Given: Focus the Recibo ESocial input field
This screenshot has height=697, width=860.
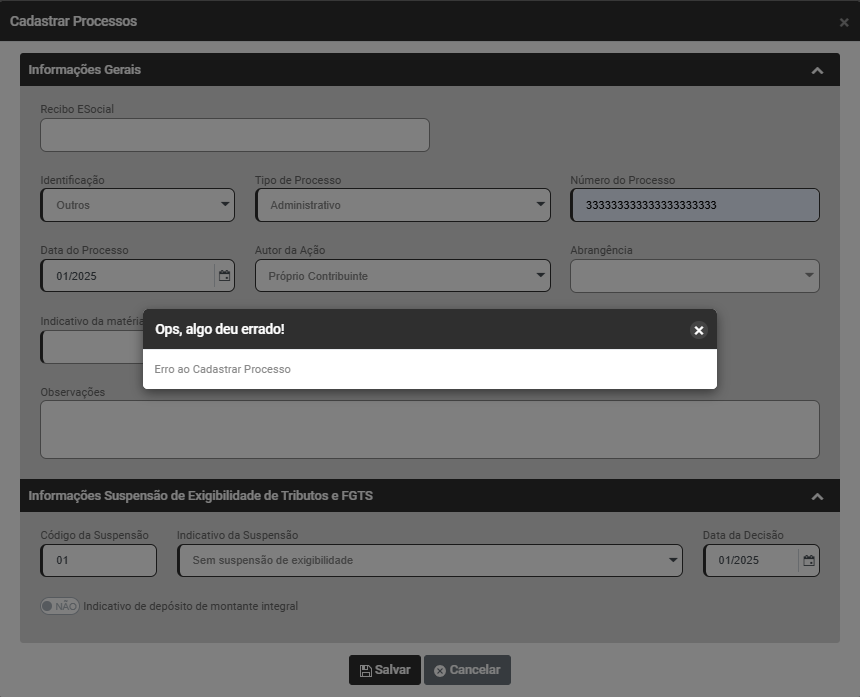Looking at the screenshot, I should (x=235, y=135).
